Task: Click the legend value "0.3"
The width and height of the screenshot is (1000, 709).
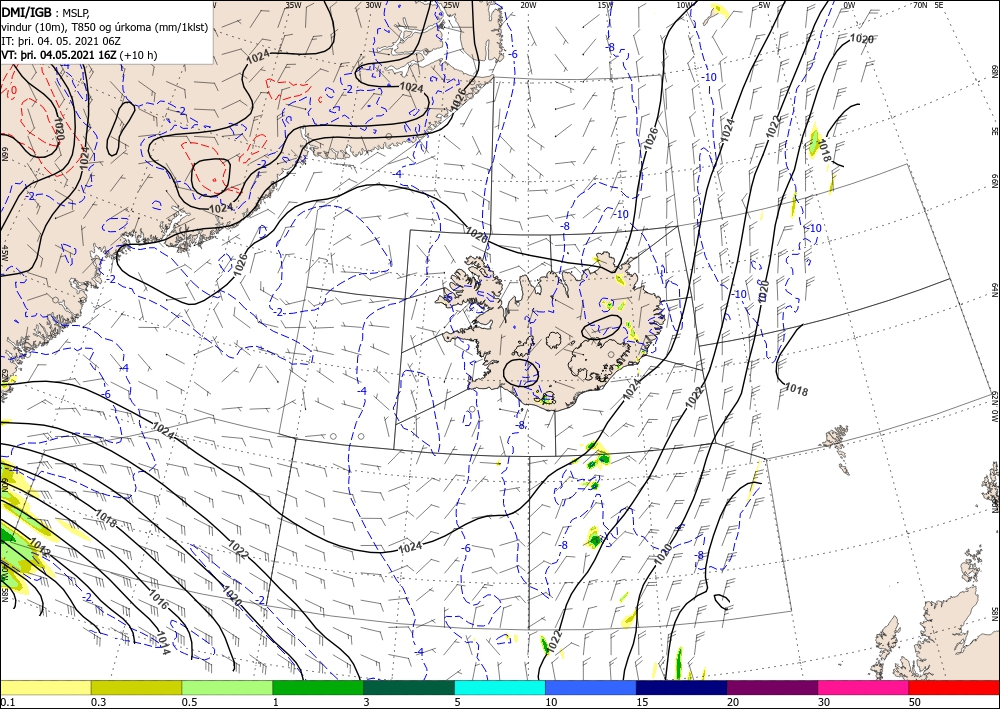Action: click(97, 702)
